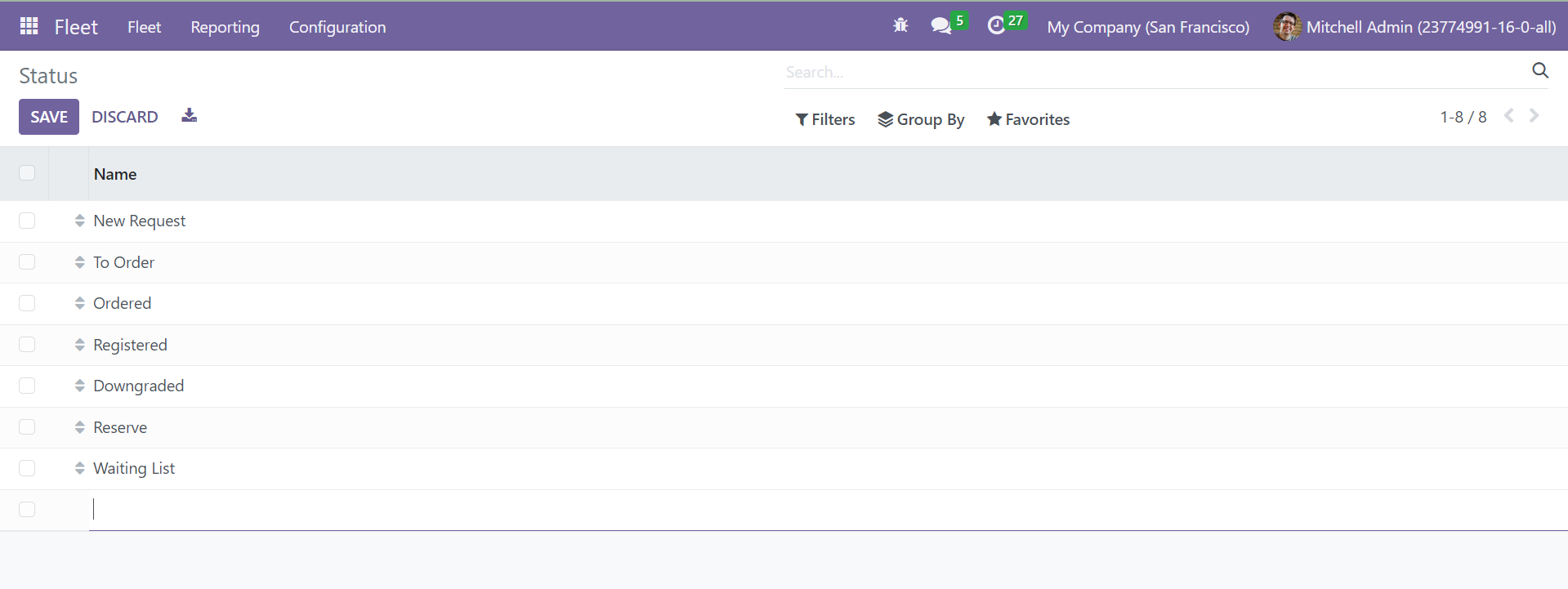Image resolution: width=1568 pixels, height=589 pixels.
Task: Check the Downgraded row checkbox
Action: (27, 386)
